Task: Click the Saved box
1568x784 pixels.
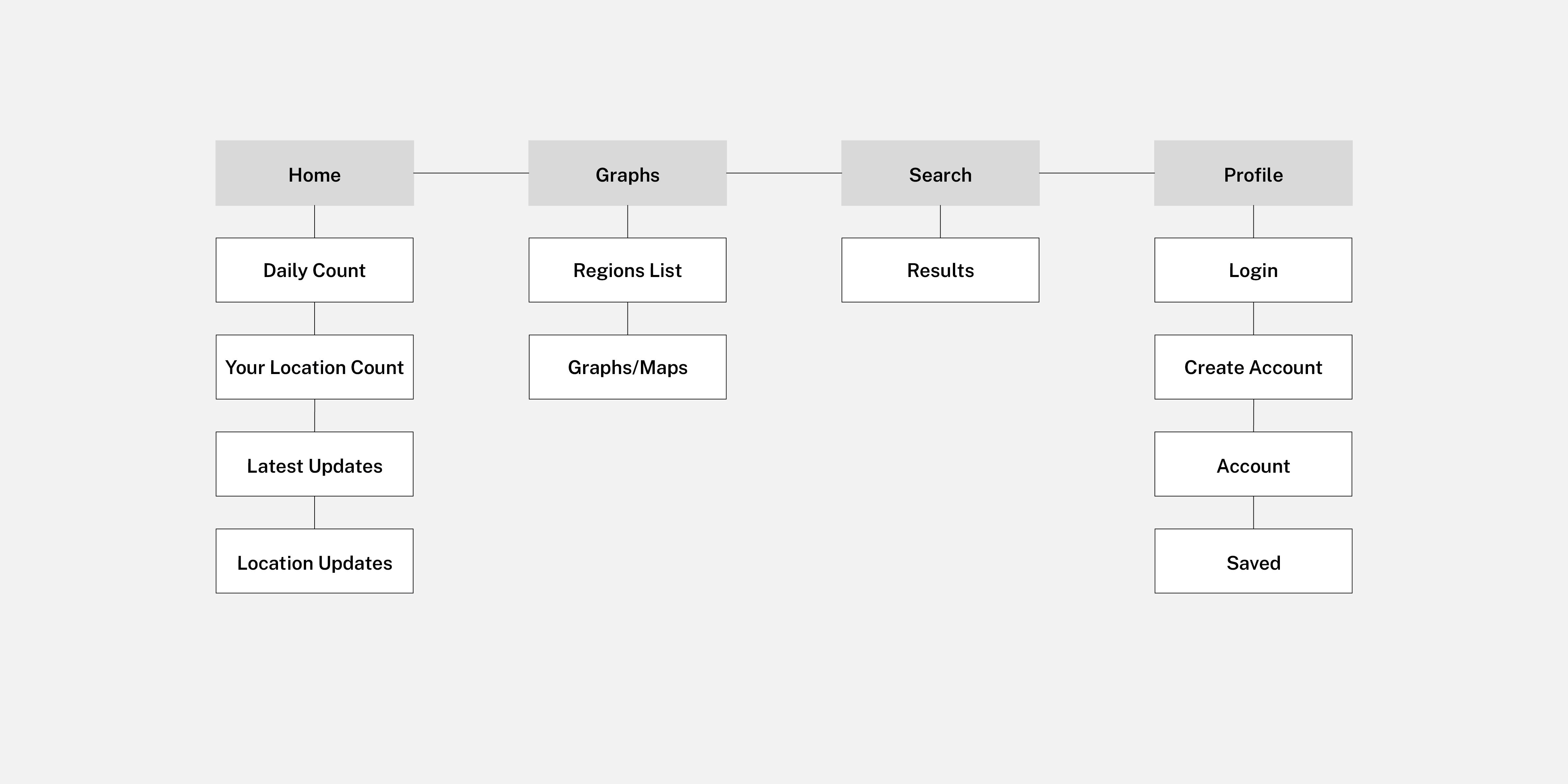Action: tap(1253, 561)
